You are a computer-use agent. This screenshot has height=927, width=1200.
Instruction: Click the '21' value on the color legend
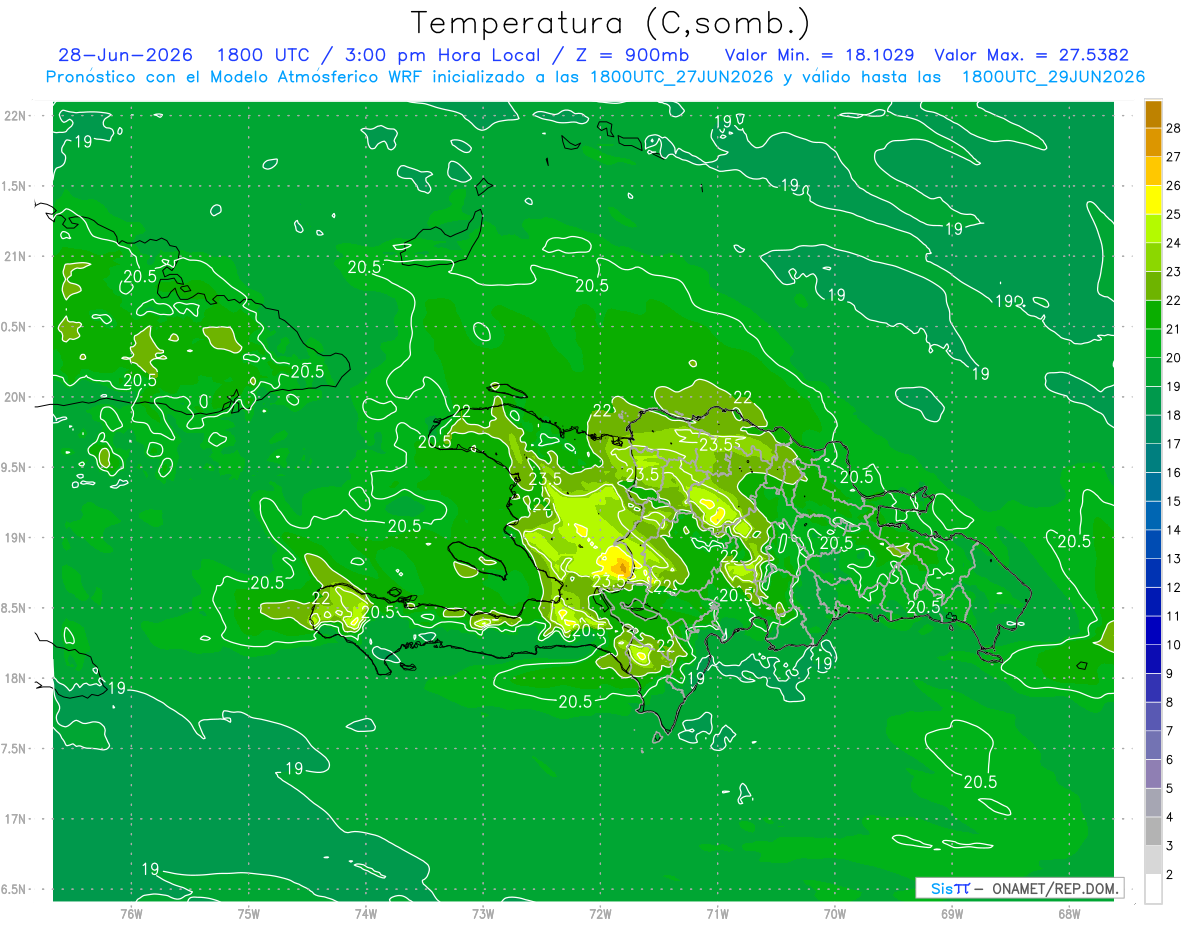coord(1175,329)
